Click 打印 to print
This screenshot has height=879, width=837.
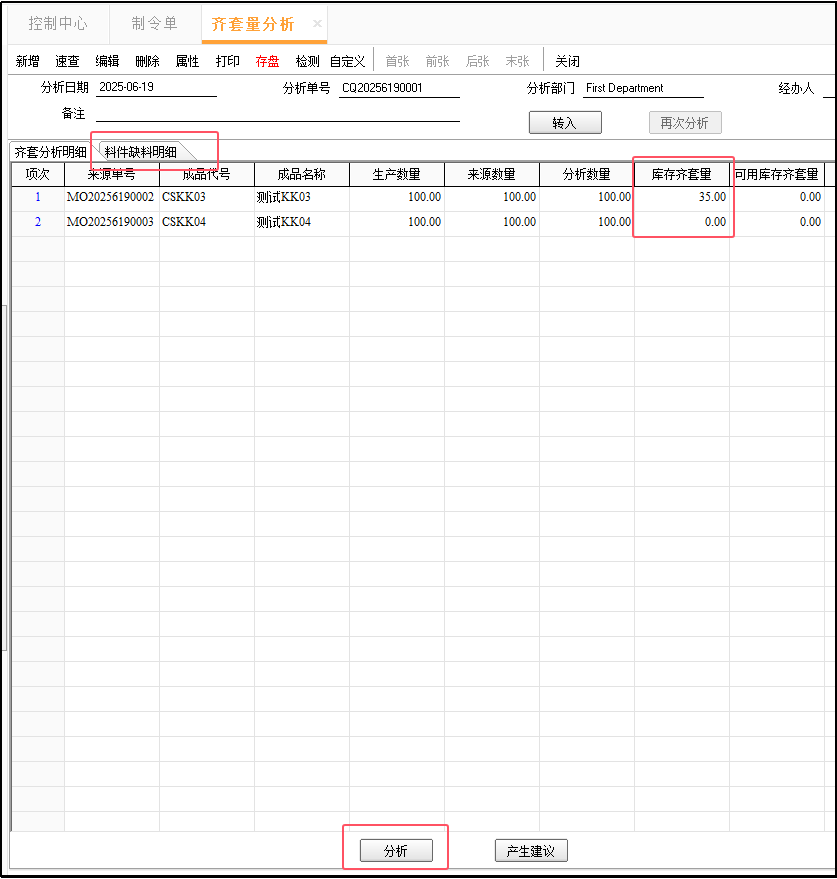pos(228,61)
